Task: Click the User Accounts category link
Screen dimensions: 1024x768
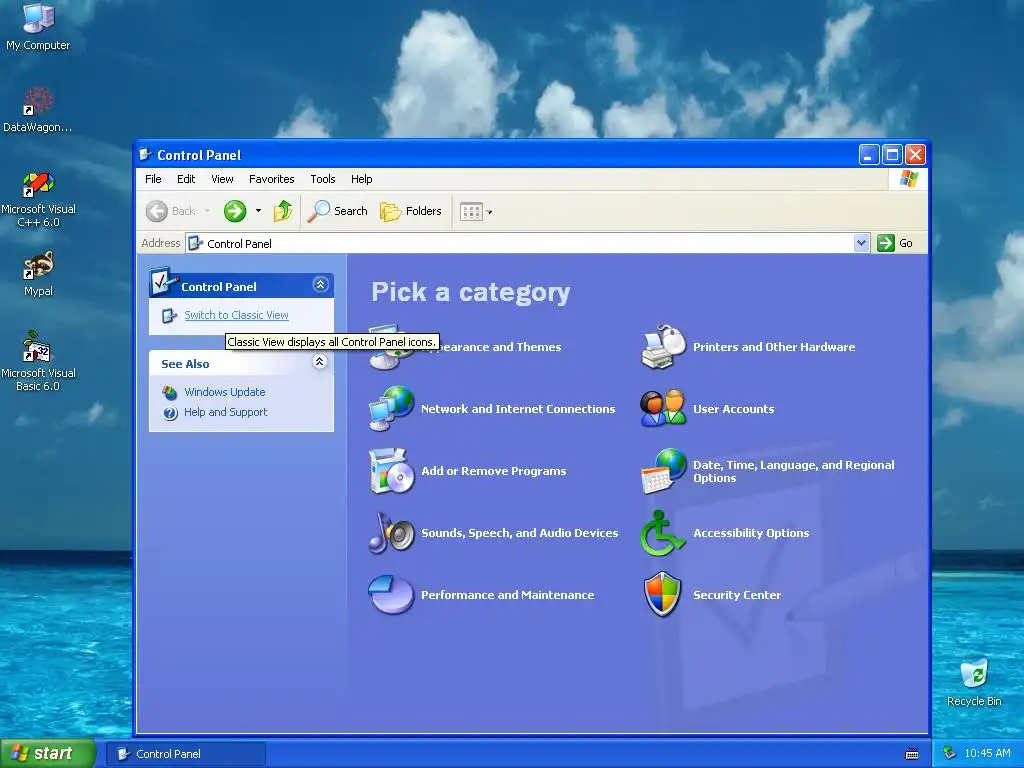Action: coord(733,409)
